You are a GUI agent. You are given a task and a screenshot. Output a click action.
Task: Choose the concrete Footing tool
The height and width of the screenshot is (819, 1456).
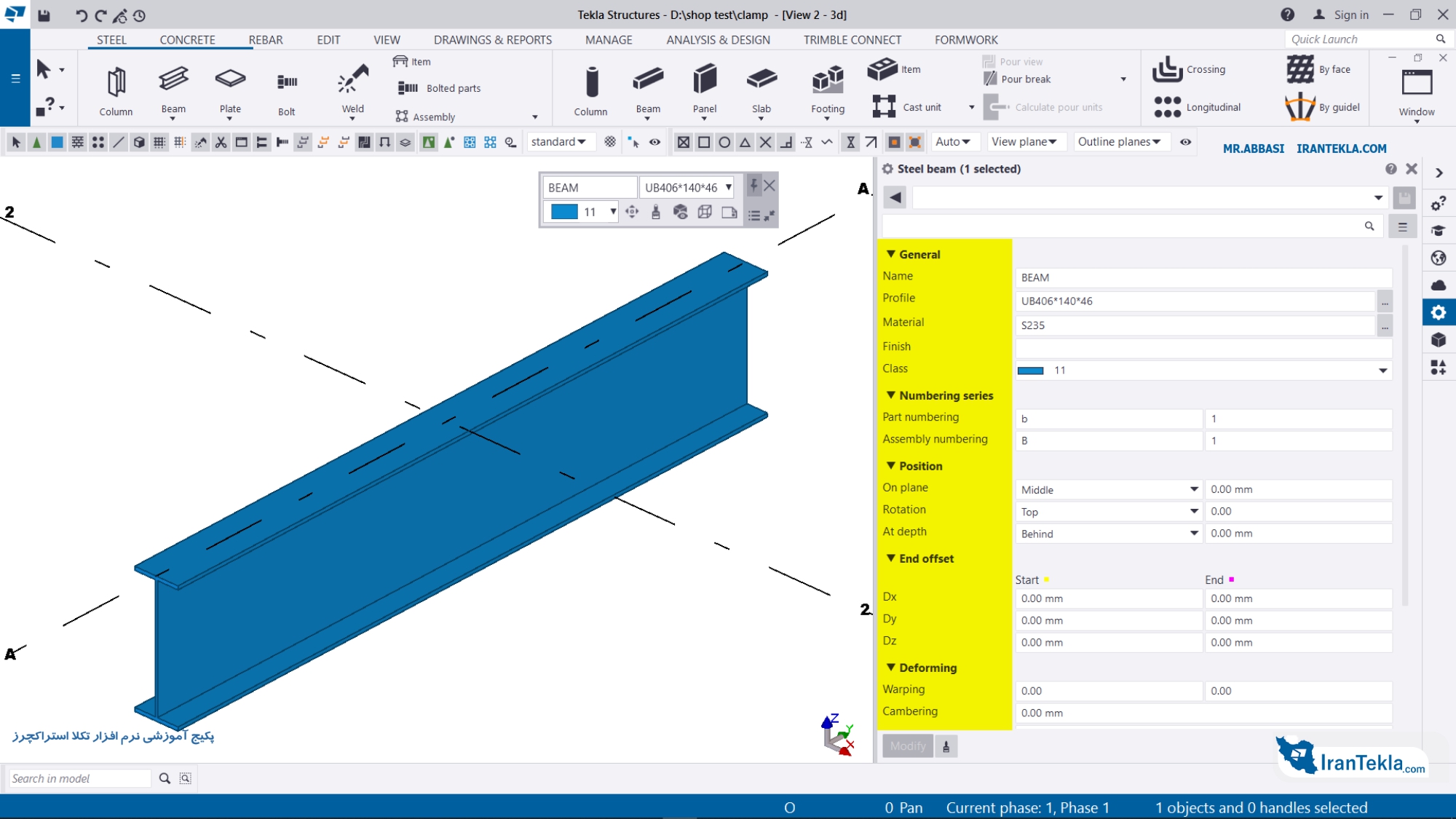(828, 90)
